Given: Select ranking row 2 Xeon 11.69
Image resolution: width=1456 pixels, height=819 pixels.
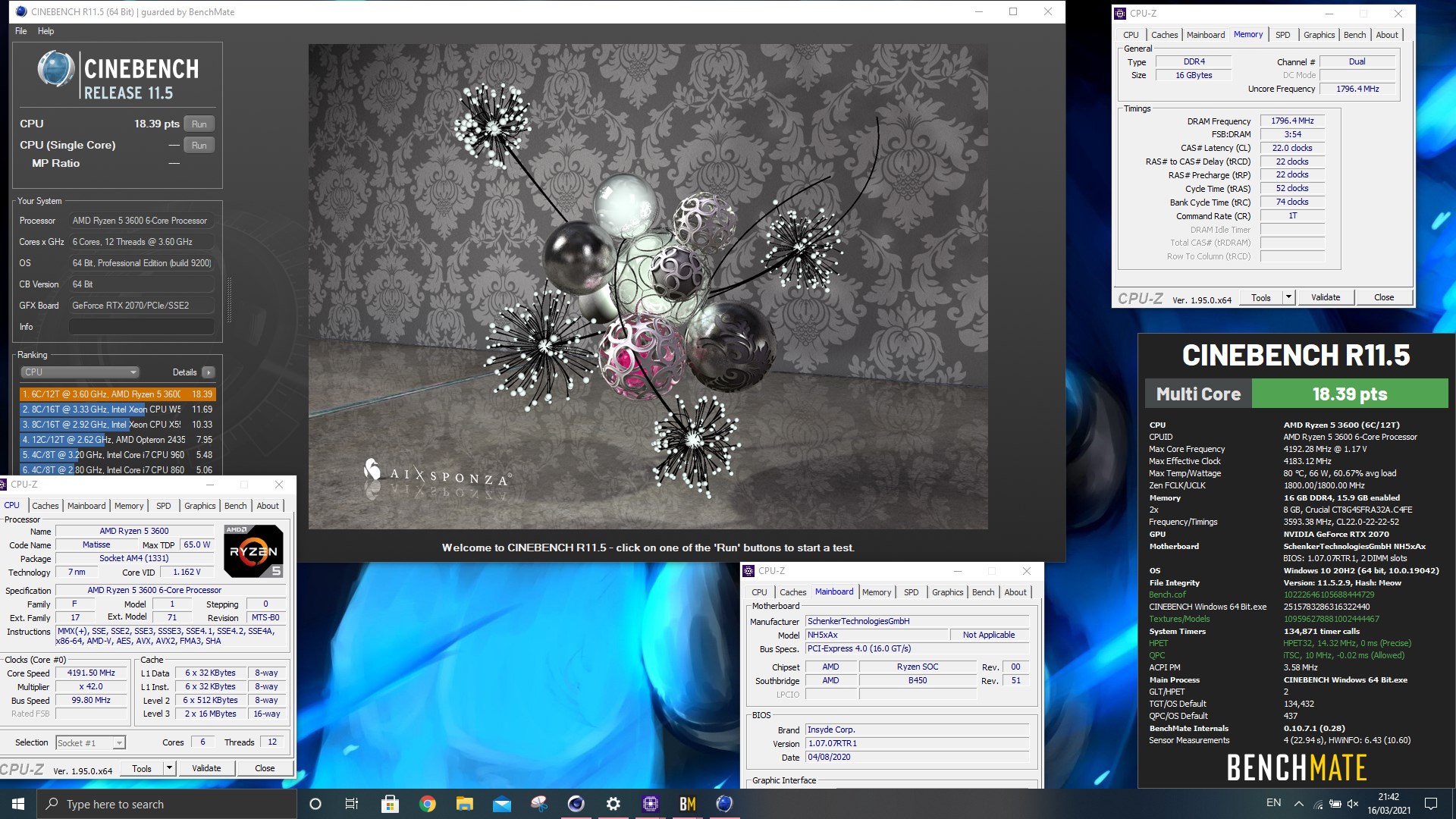Looking at the screenshot, I should pyautogui.click(x=118, y=409).
